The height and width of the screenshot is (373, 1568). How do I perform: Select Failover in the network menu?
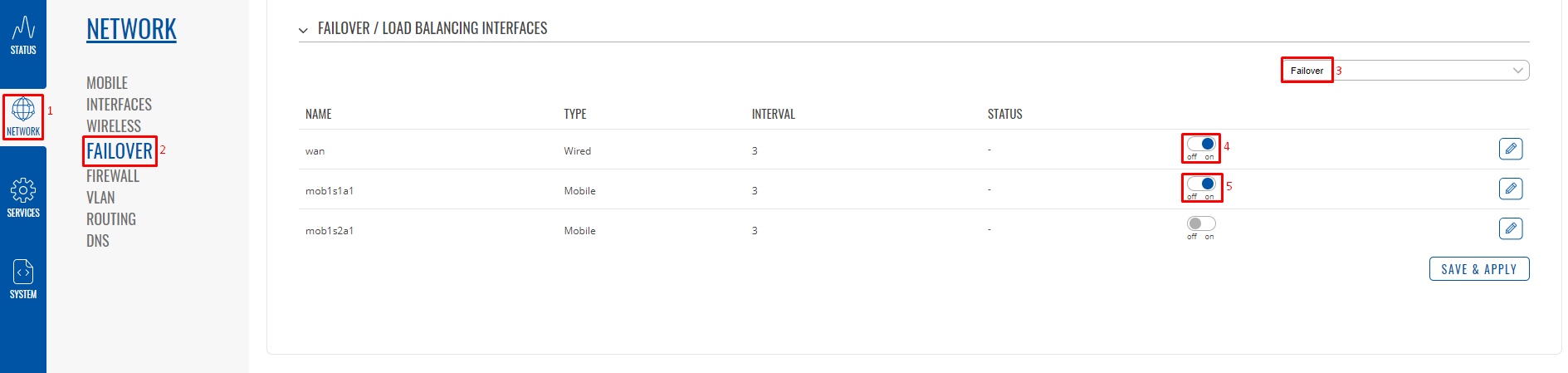(120, 151)
